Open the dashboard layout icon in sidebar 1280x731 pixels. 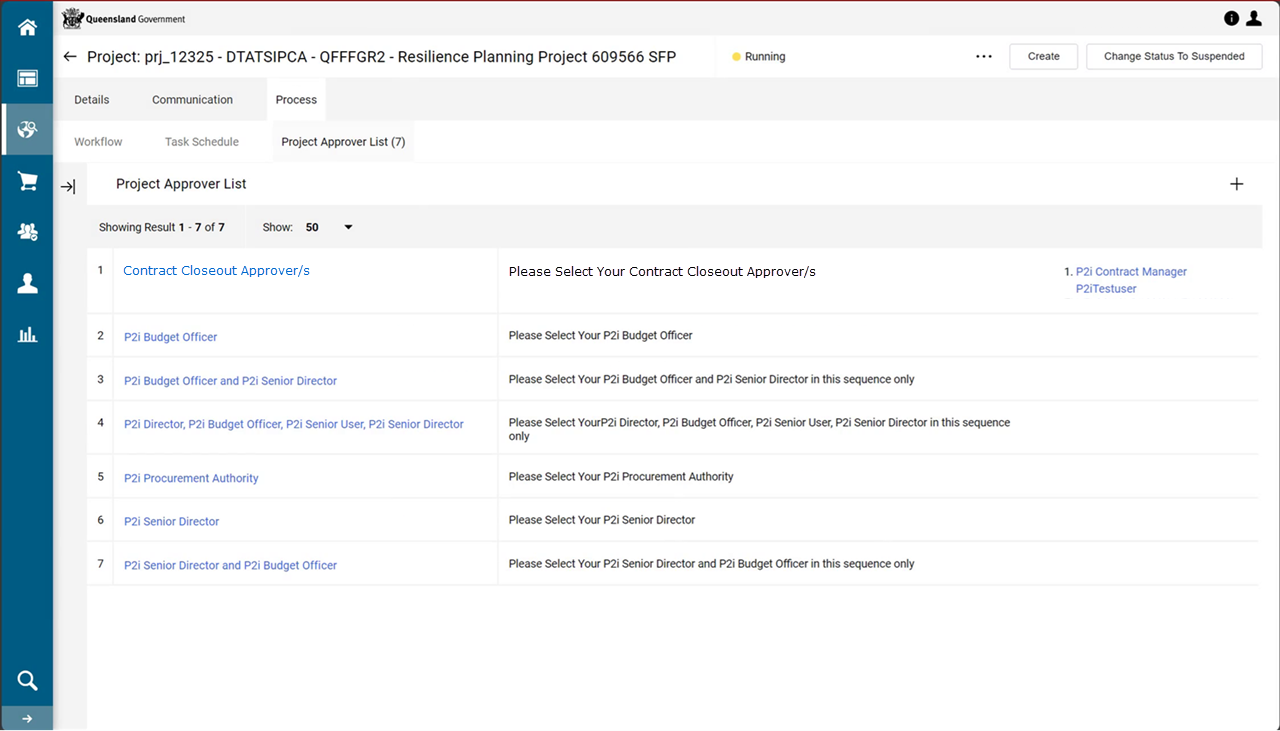[27, 78]
